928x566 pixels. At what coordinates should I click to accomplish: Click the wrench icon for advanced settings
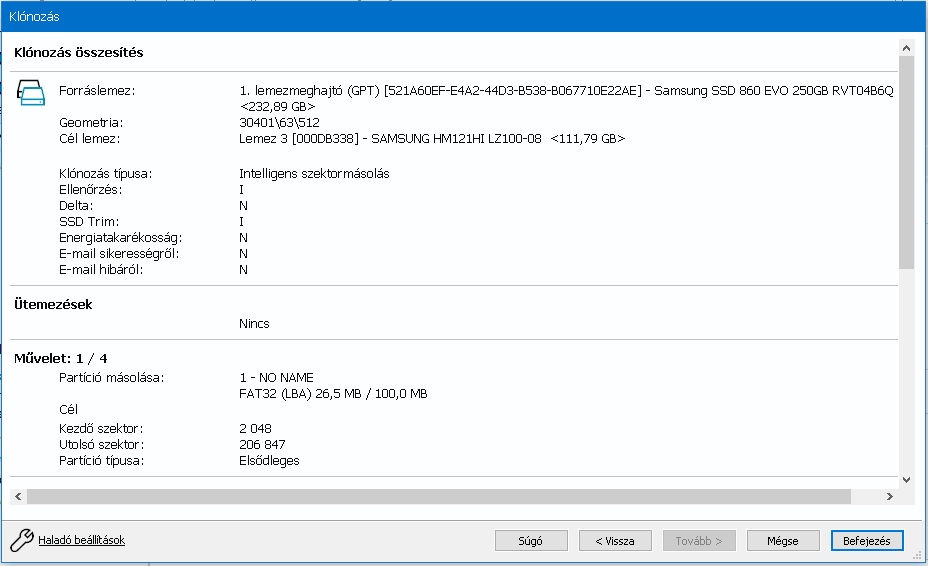(22, 541)
